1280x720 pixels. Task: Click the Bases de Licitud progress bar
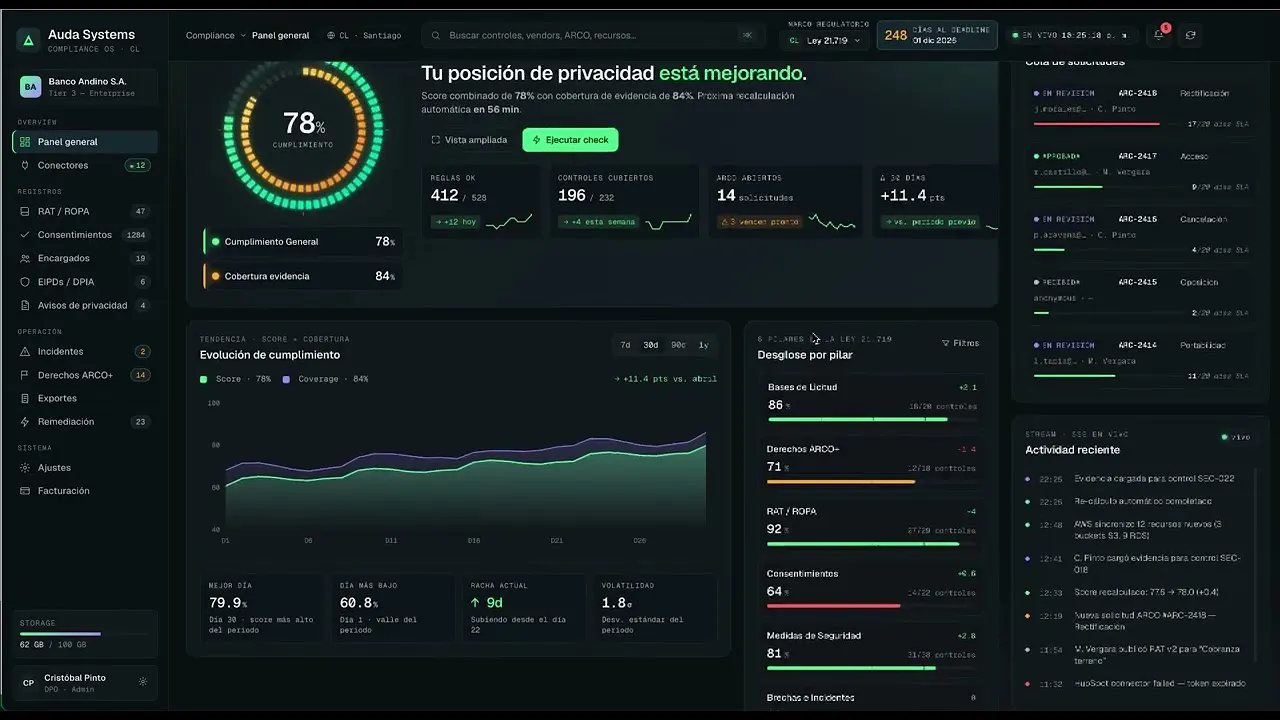[x=871, y=419]
